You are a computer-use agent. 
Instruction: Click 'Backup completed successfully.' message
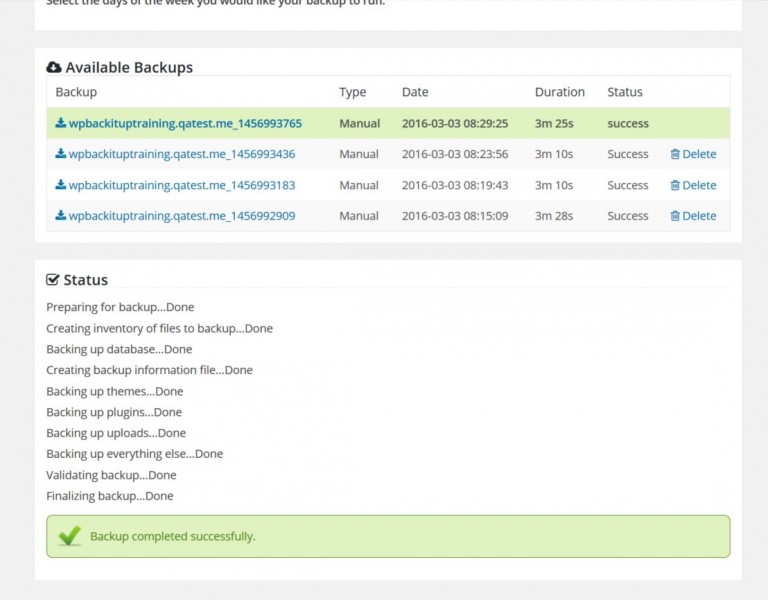pyautogui.click(x=172, y=536)
